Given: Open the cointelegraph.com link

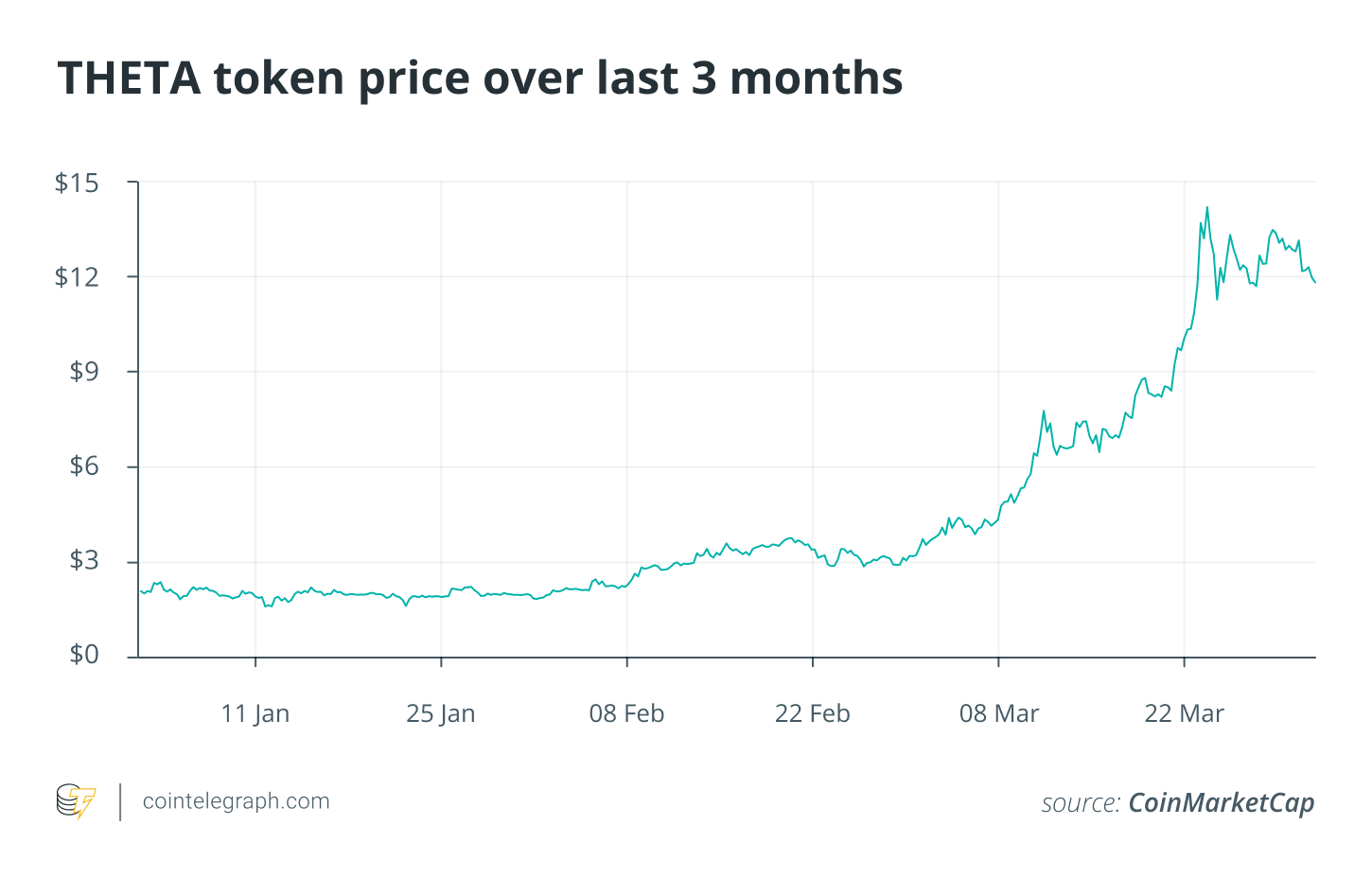Looking at the screenshot, I should [x=236, y=801].
